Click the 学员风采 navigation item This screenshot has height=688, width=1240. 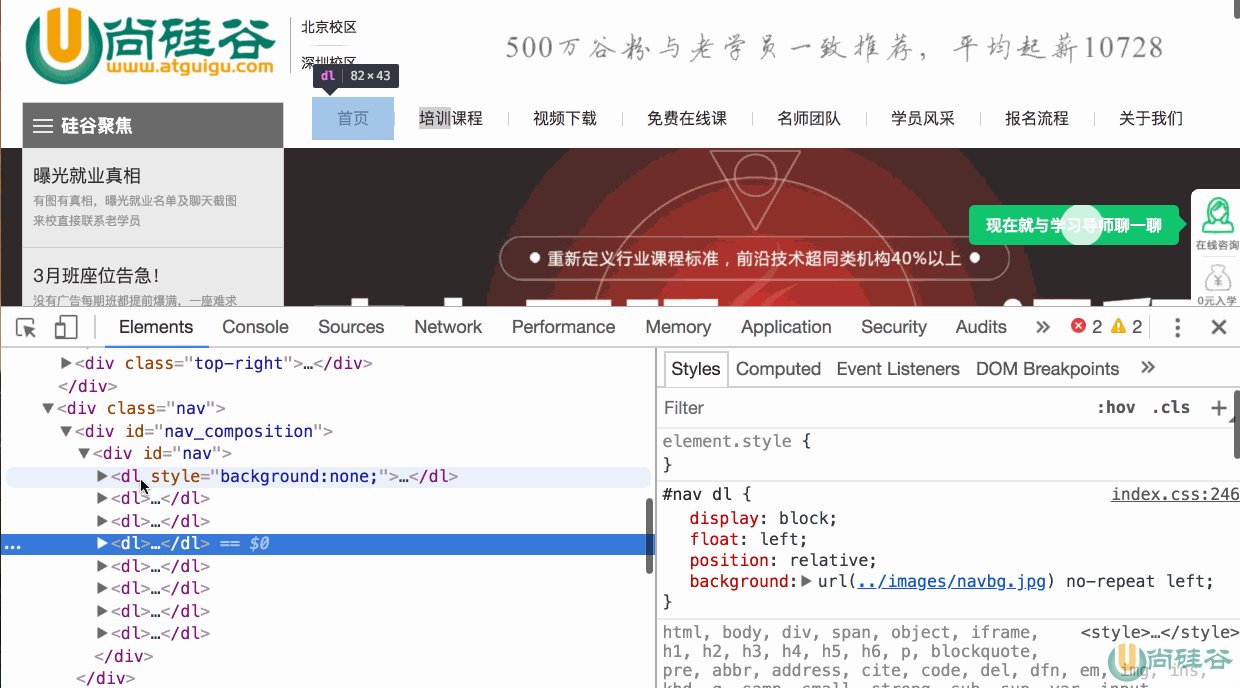tap(923, 118)
